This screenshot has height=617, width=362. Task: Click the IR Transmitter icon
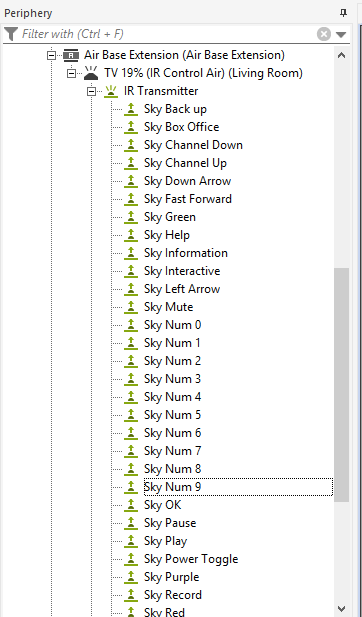111,91
